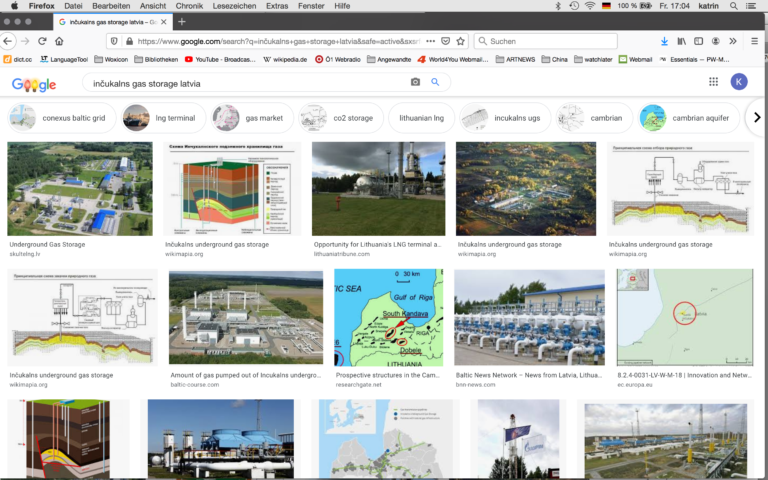
Task: Open the Firefox hamburger menu
Action: pyautogui.click(x=754, y=42)
